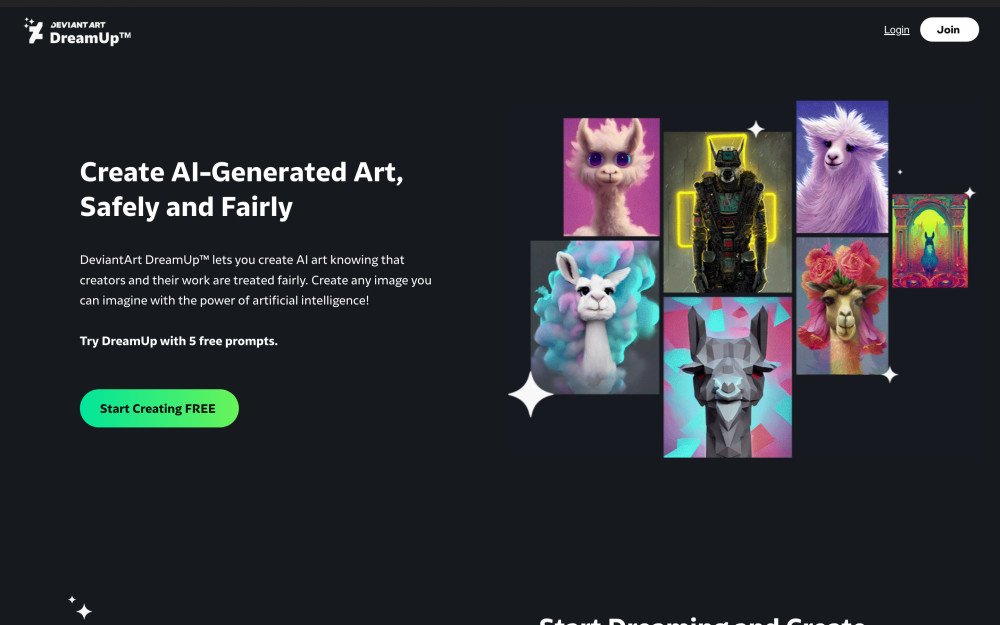Viewport: 1000px width, 625px height.
Task: Click sparkle beside the rose llama image corner
Action: point(890,375)
